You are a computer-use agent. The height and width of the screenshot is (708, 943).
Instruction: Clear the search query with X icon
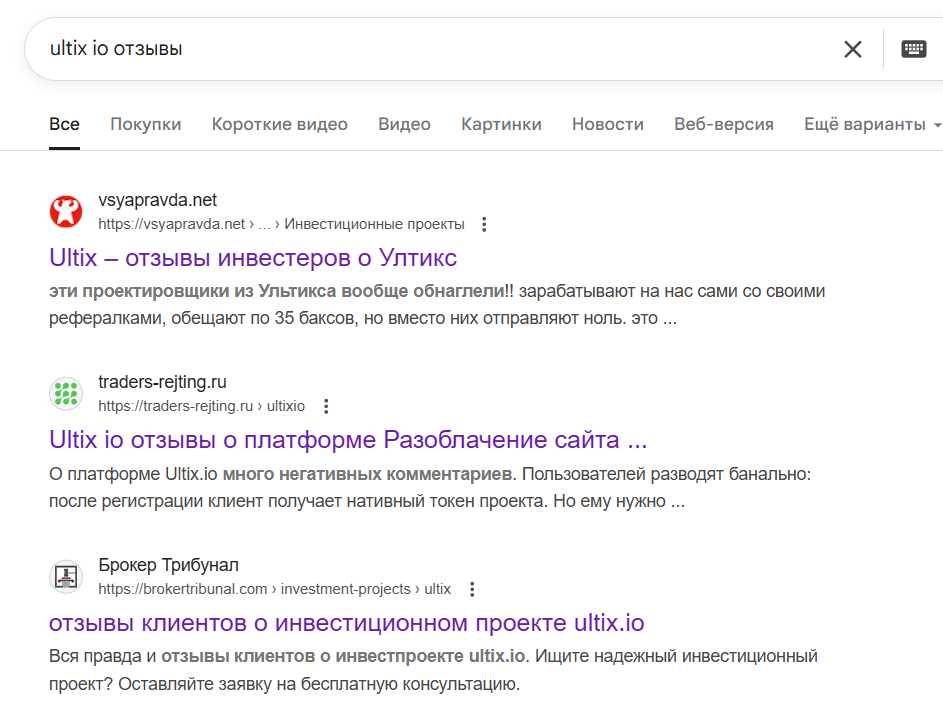(x=853, y=49)
